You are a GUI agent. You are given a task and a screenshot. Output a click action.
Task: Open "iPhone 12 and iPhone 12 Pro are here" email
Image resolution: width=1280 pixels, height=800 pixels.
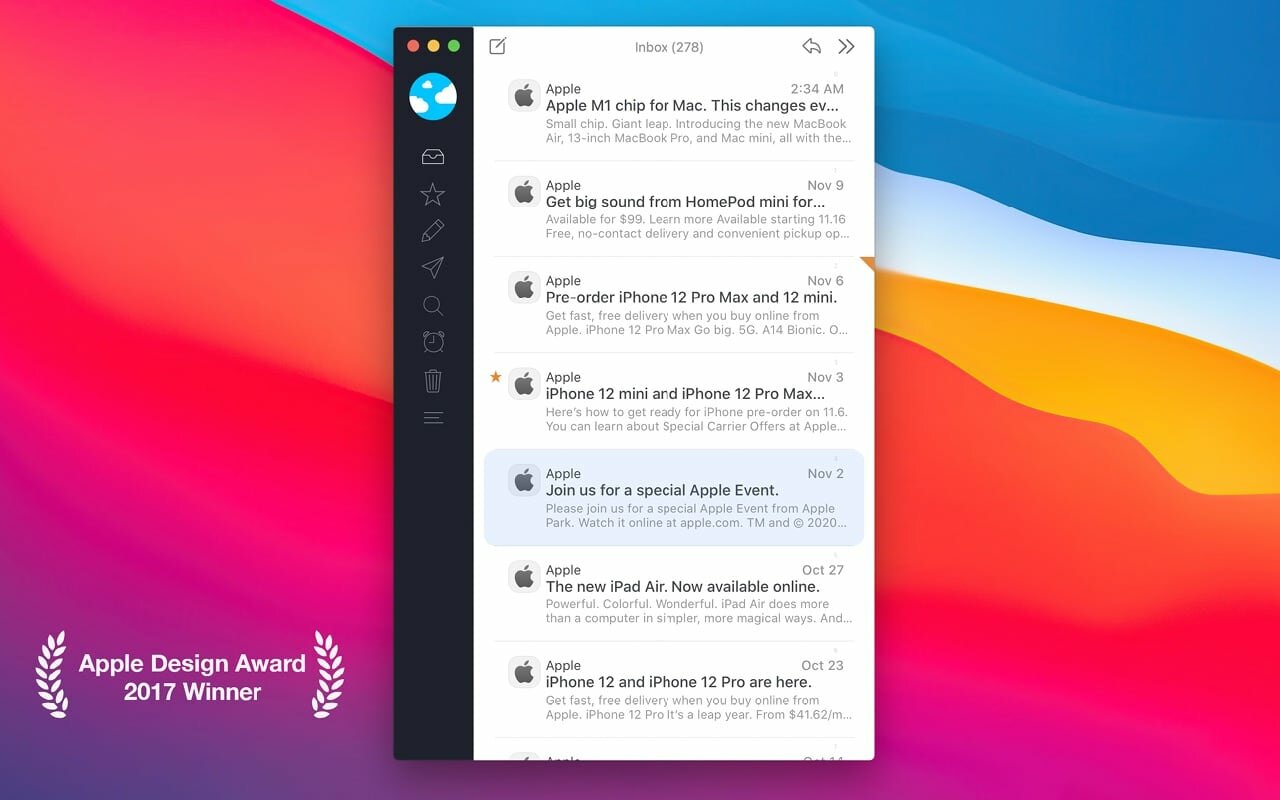click(x=674, y=689)
